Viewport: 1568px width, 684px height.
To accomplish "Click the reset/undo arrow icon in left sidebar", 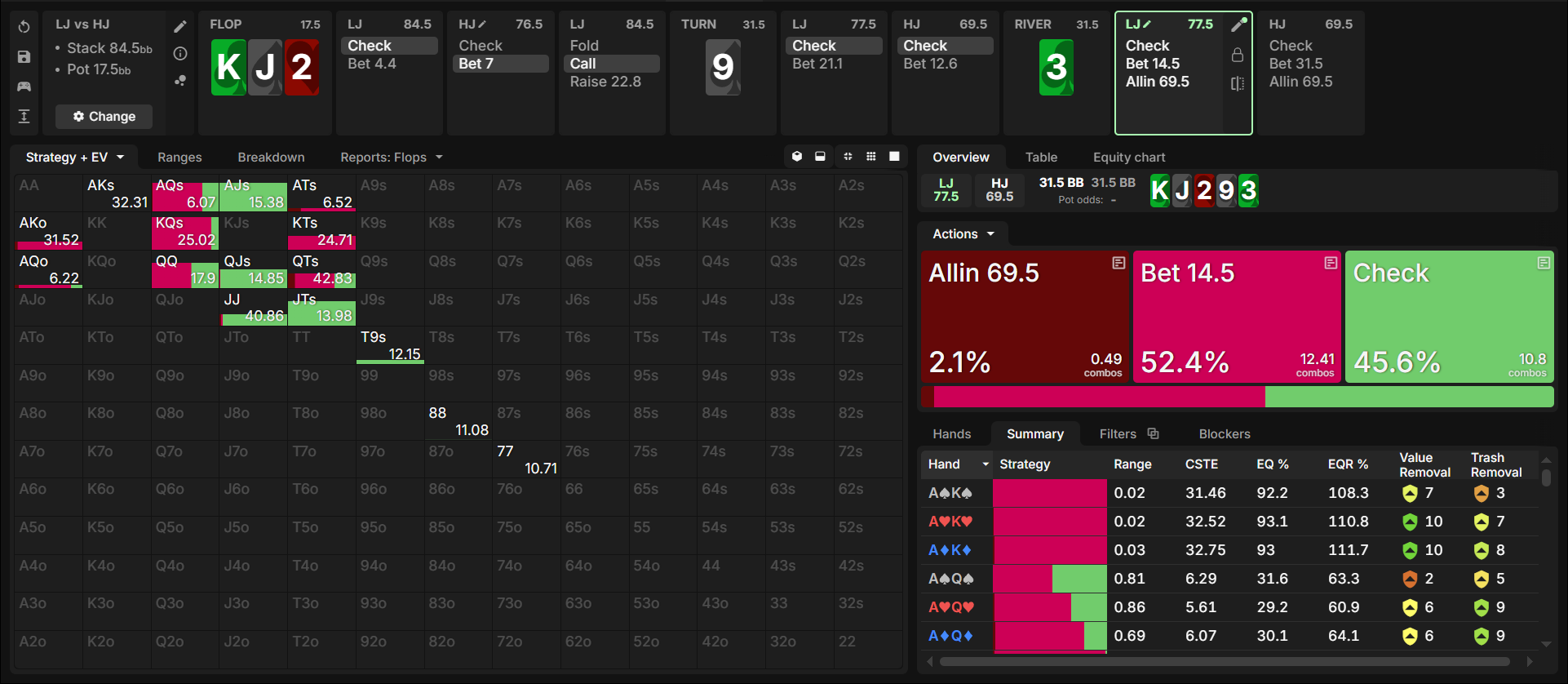I will (24, 27).
